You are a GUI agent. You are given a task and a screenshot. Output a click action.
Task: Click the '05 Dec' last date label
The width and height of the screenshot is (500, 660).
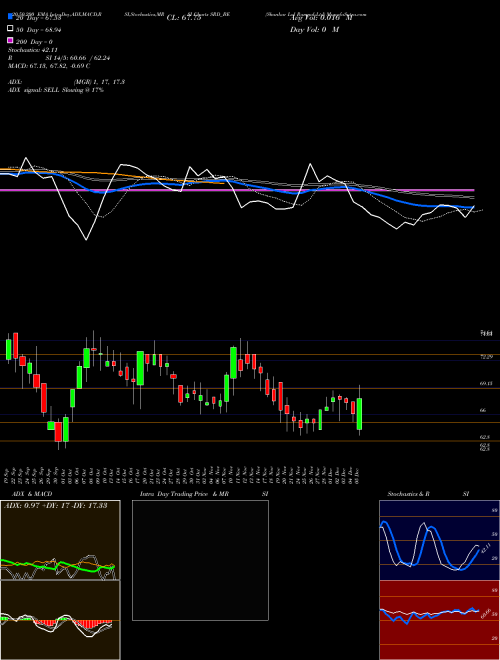[356, 475]
